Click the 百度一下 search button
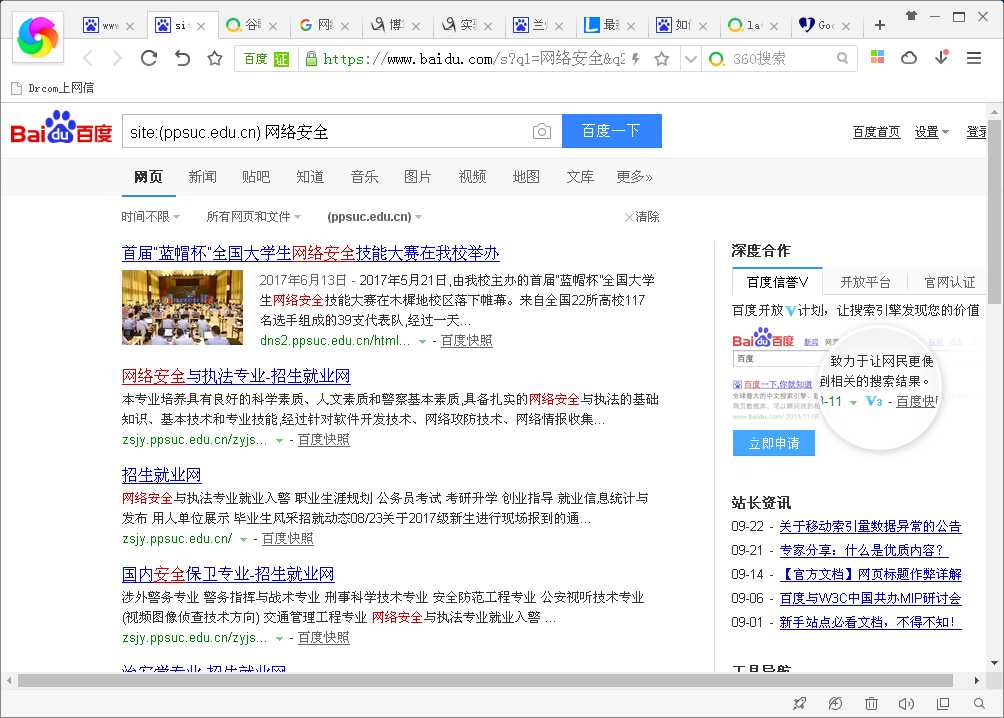Screen dimensions: 1004x718 pos(611,131)
